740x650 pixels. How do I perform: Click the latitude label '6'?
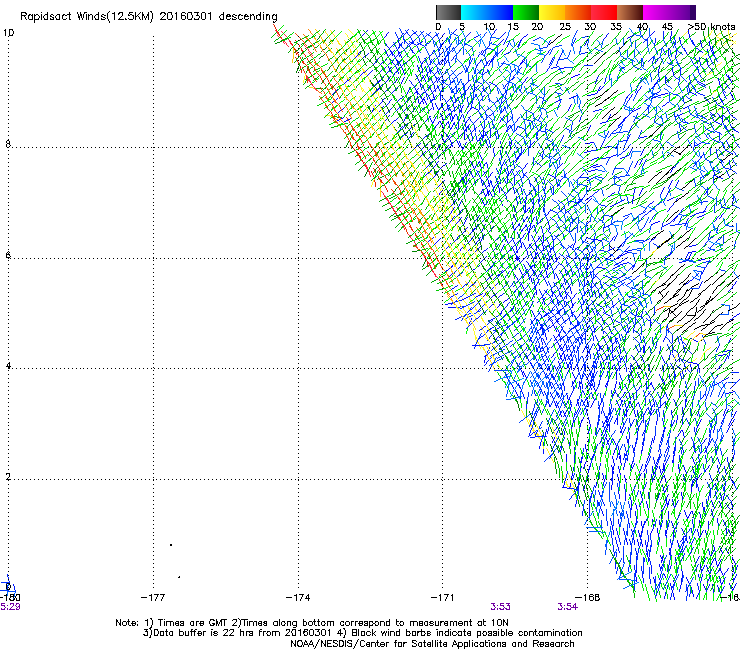(x=8, y=255)
